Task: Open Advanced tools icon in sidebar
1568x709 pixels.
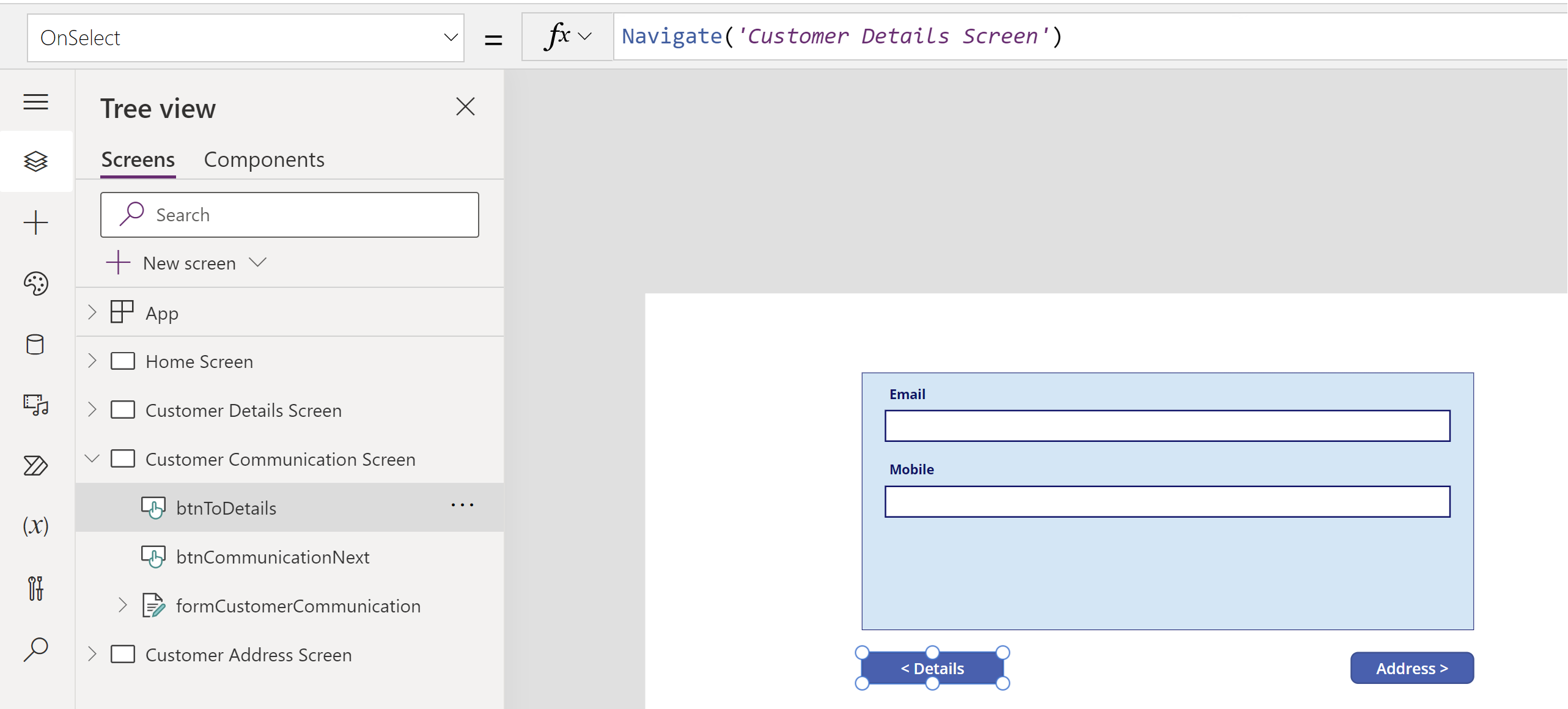Action: pos(35,588)
